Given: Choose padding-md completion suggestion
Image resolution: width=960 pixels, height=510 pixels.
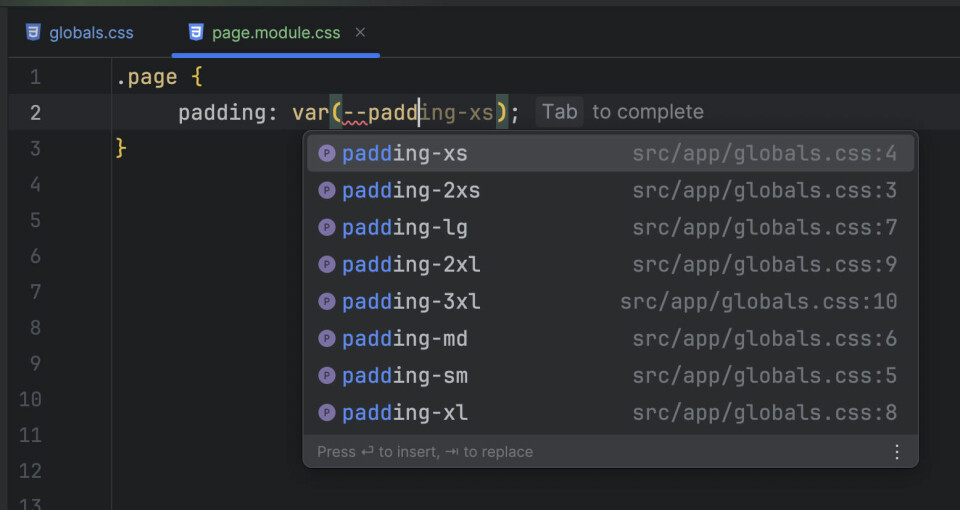Looking at the screenshot, I should pos(610,339).
